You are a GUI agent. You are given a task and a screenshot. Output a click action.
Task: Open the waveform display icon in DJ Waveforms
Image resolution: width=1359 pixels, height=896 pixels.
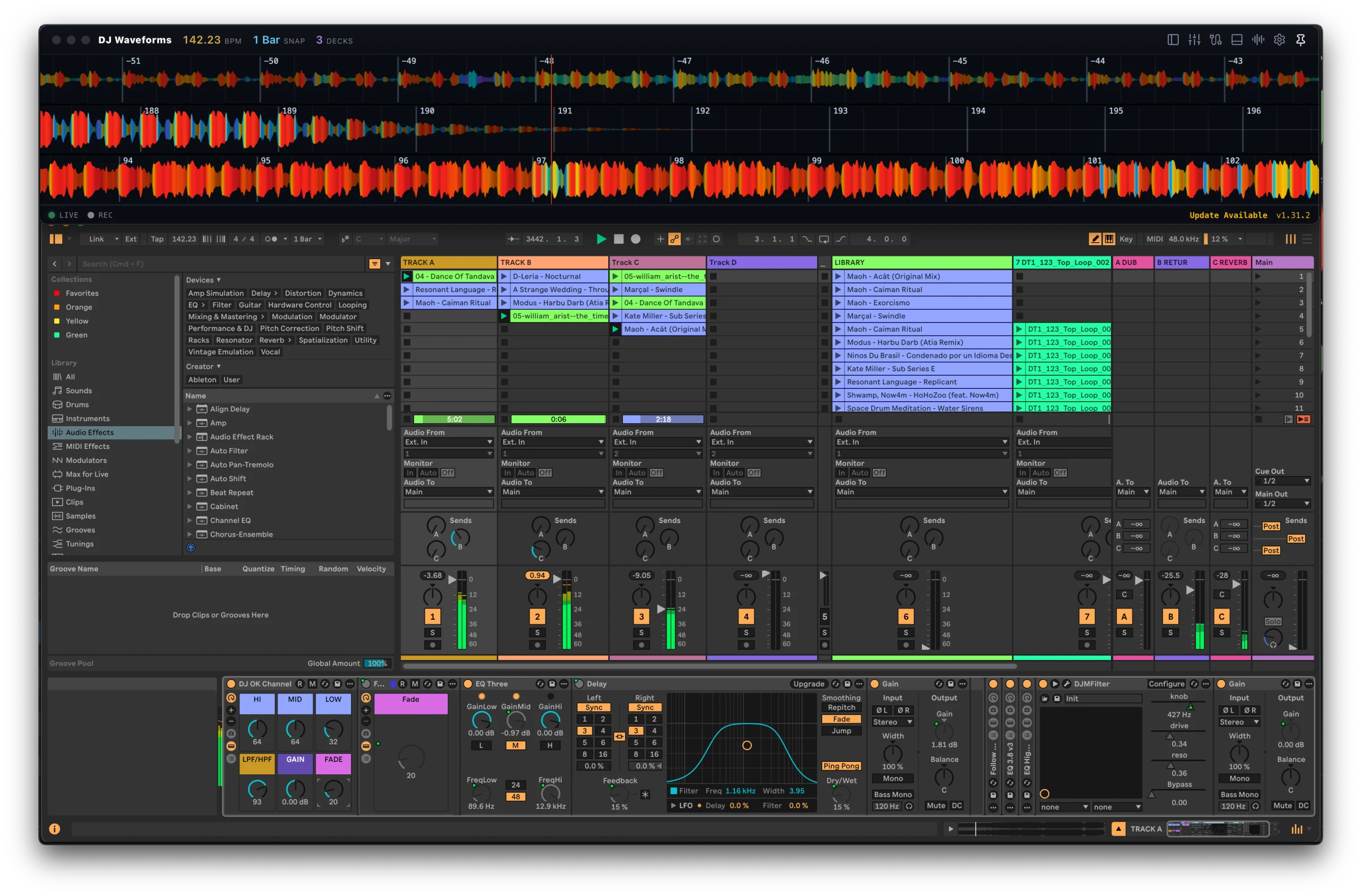1257,40
